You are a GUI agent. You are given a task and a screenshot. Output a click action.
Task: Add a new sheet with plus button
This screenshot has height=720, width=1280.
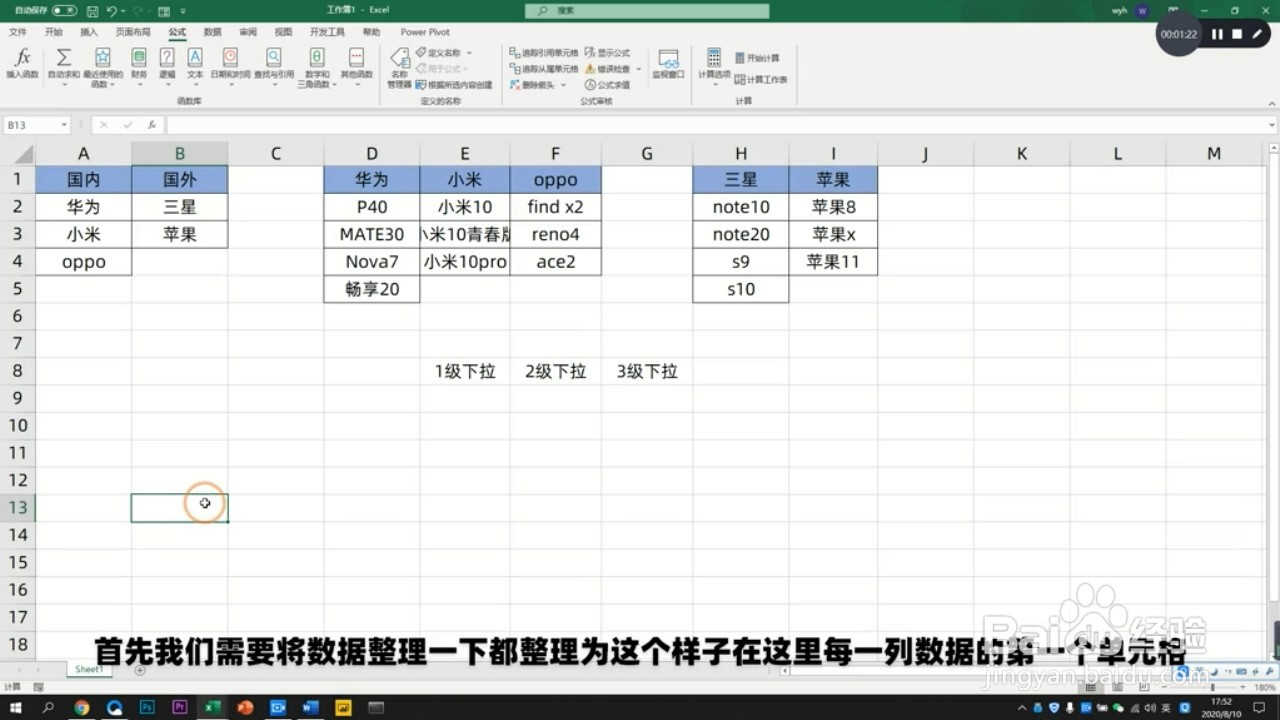[140, 670]
